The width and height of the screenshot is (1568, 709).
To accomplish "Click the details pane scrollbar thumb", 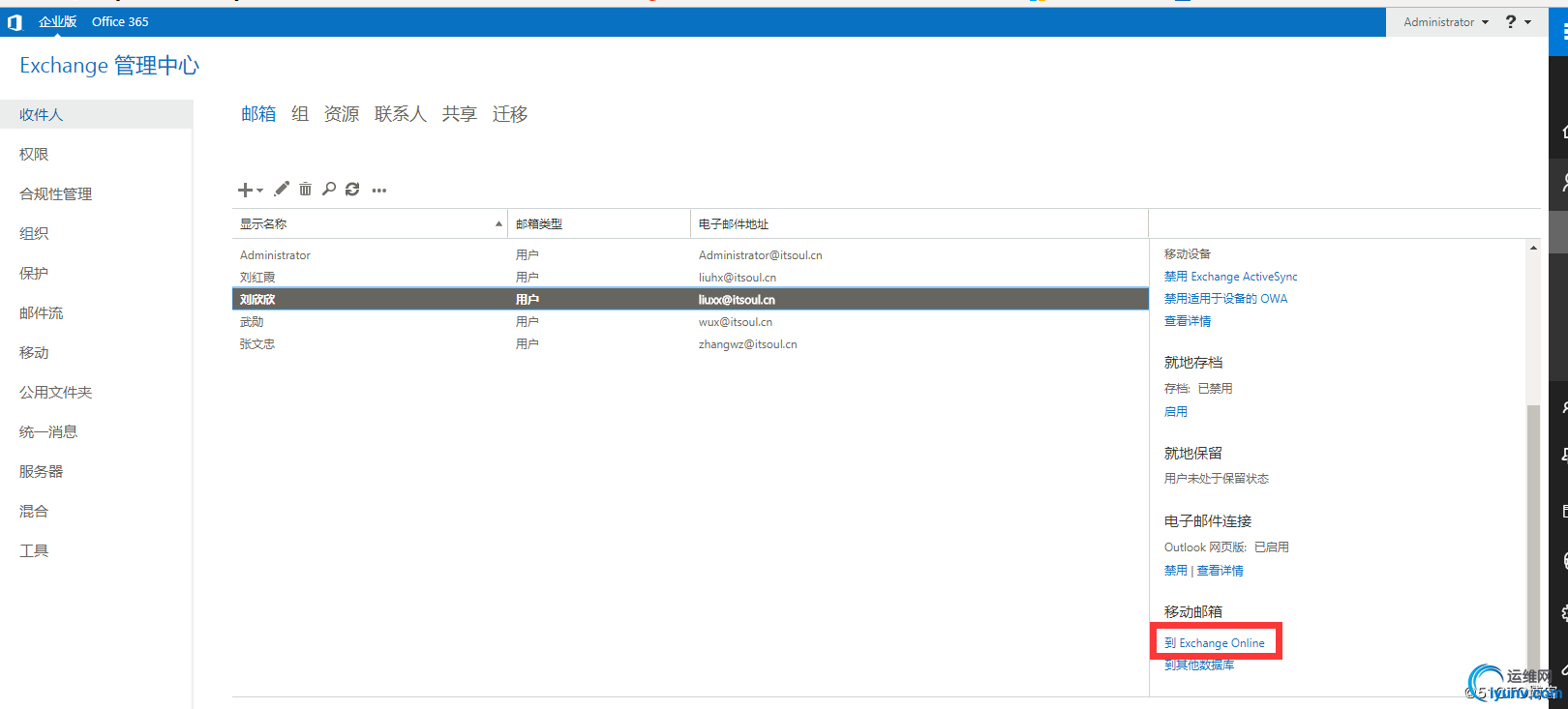I will coord(1533,539).
